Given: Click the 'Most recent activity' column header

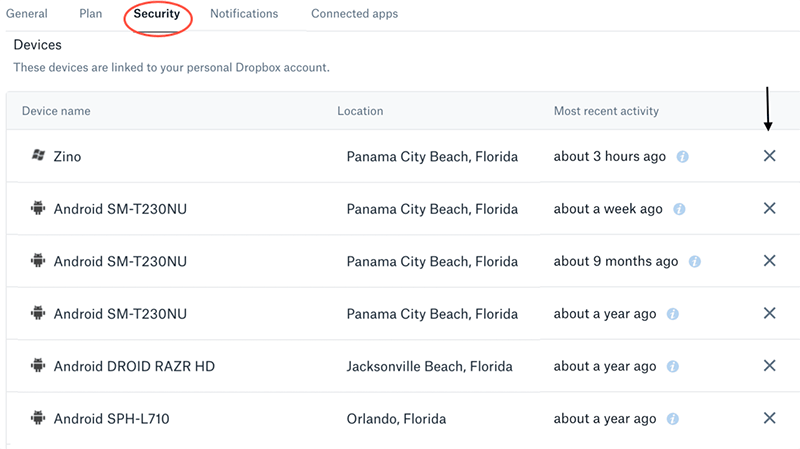Looking at the screenshot, I should pyautogui.click(x=606, y=111).
